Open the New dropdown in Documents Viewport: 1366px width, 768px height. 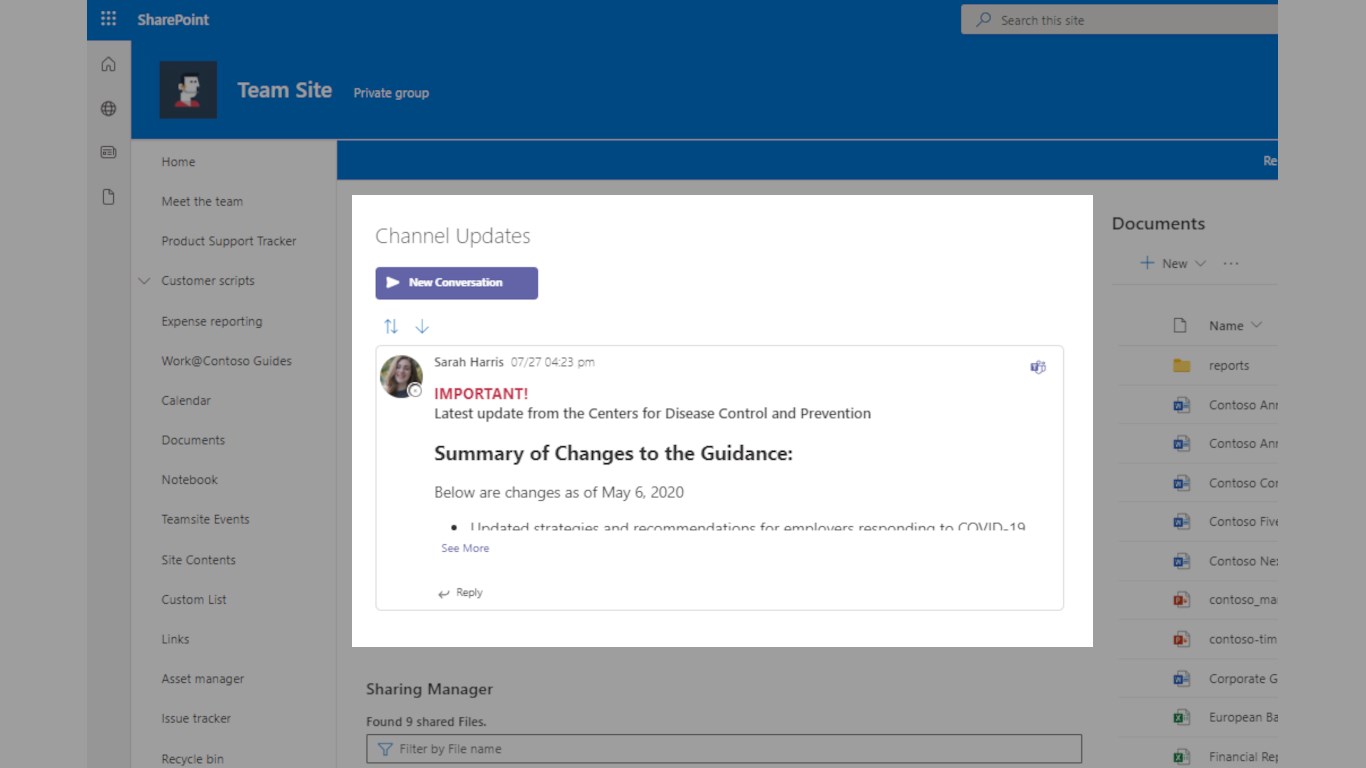pyautogui.click(x=1174, y=264)
